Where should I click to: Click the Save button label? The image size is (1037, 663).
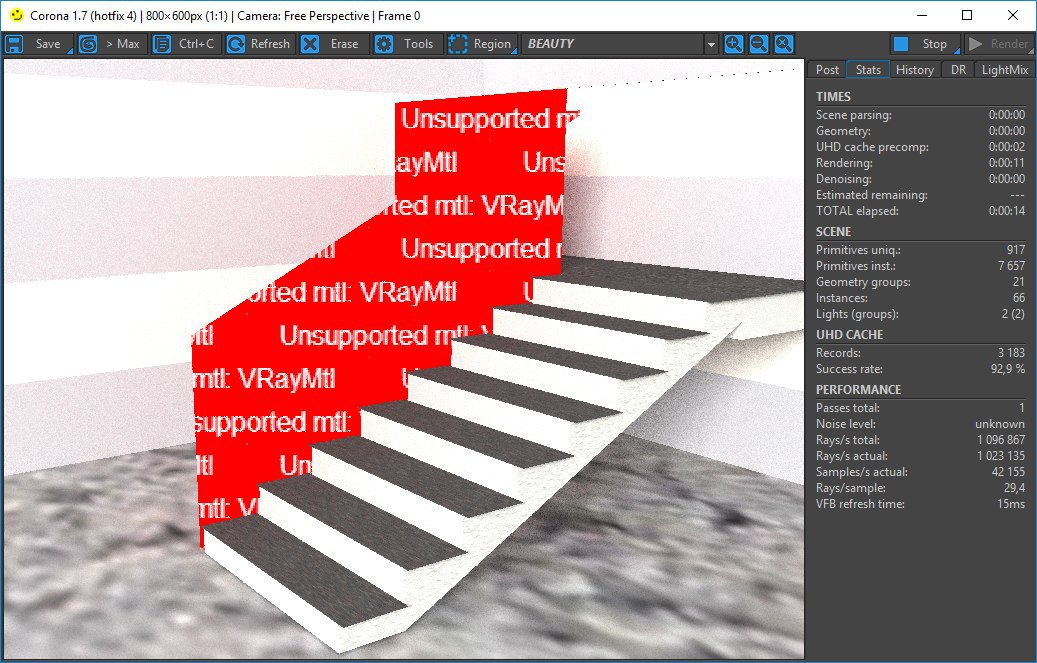point(48,44)
